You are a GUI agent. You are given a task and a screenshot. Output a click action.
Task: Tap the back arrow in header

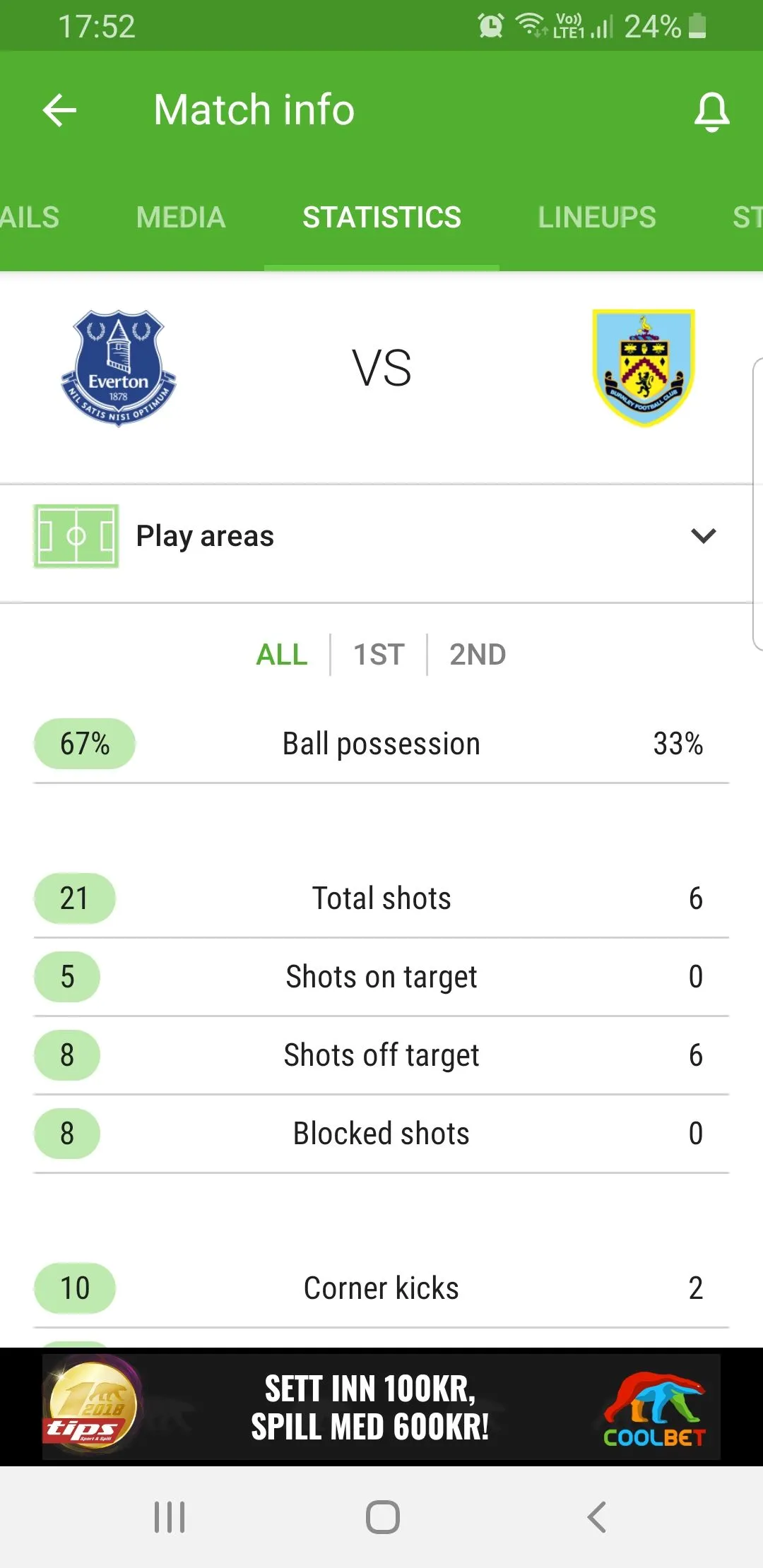pos(59,111)
